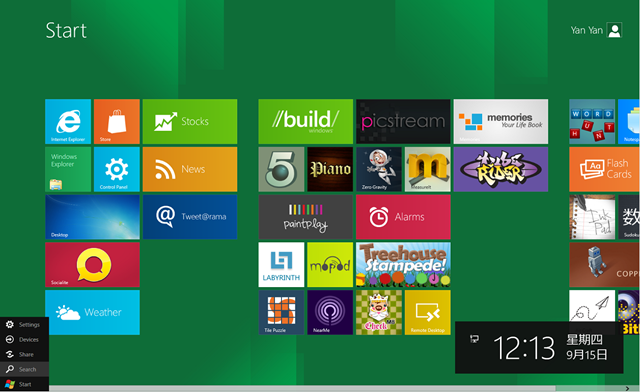The width and height of the screenshot is (640, 392).
Task: Click the horizontal scrollbar track
Action: click(x=302, y=388)
